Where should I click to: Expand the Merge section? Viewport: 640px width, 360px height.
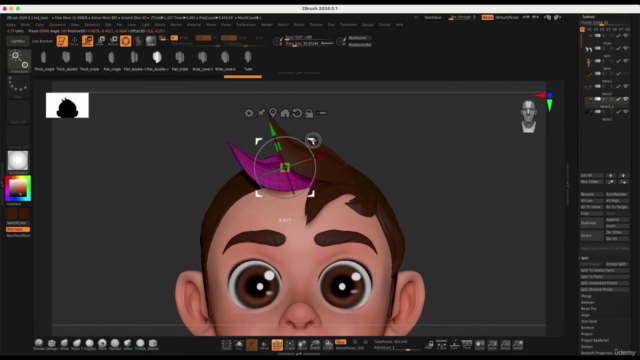tap(586, 296)
